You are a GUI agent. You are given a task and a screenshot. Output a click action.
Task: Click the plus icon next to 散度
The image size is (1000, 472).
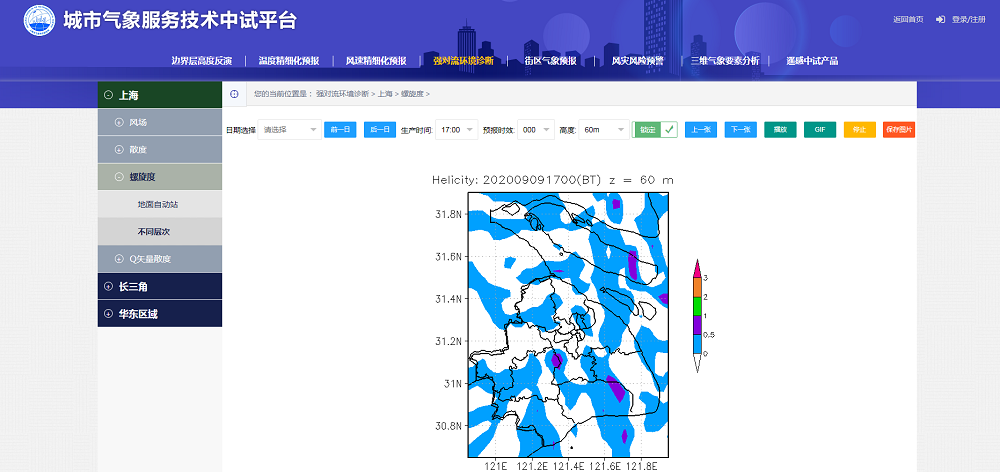tap(119, 150)
